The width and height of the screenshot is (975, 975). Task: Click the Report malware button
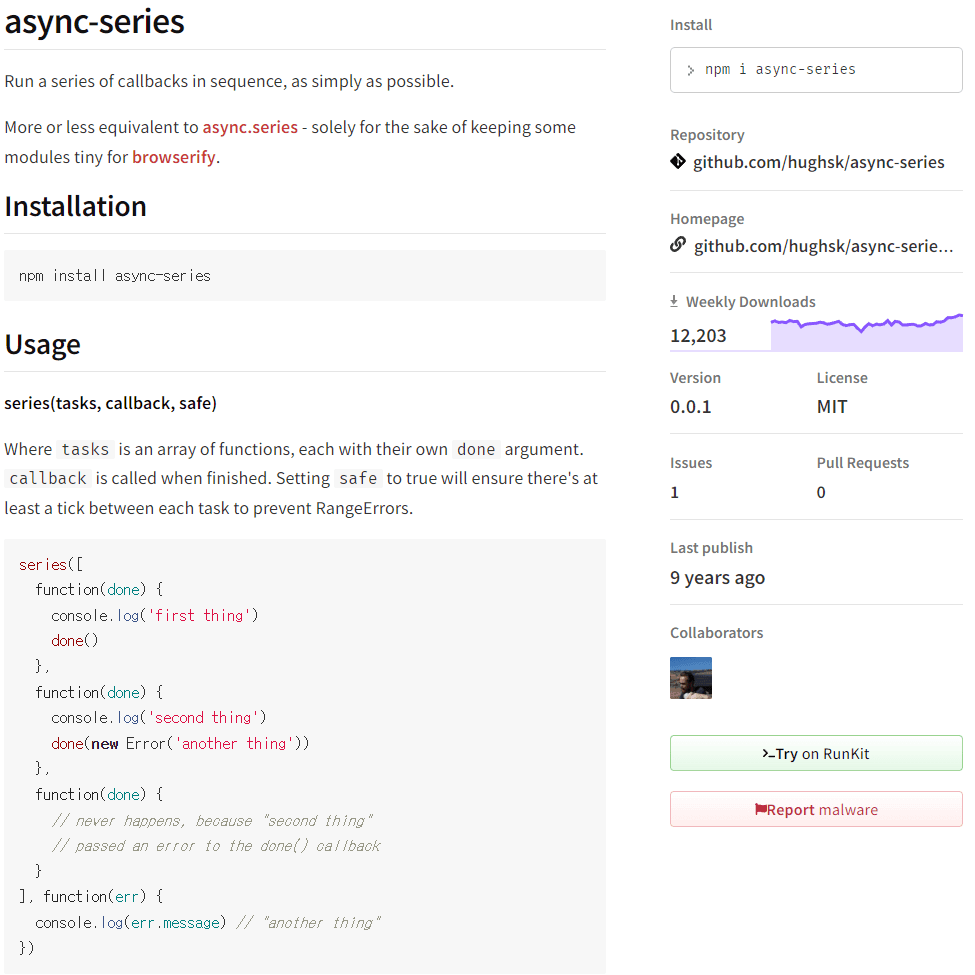pyautogui.click(x=816, y=809)
